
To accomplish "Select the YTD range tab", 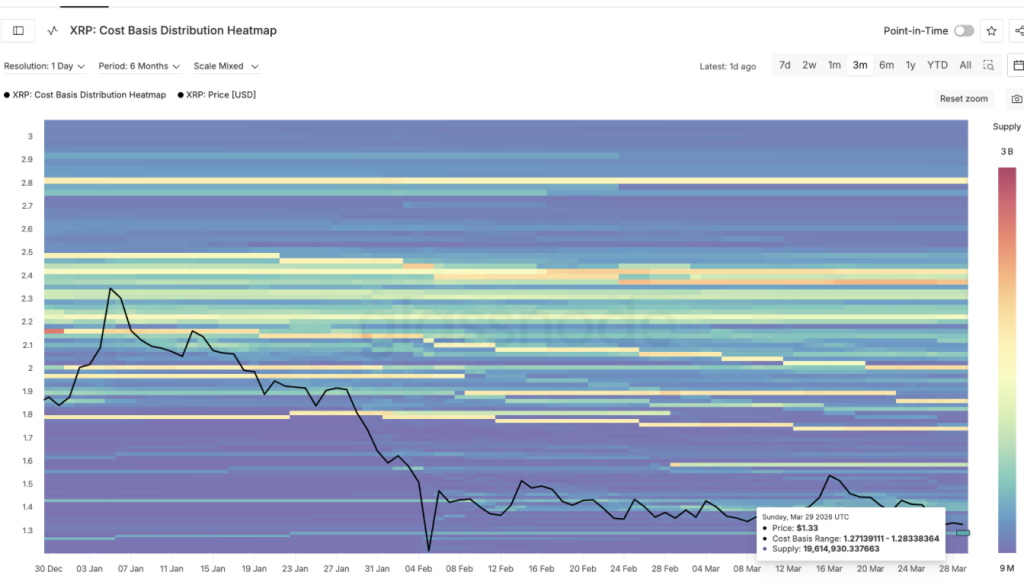I will pyautogui.click(x=936, y=64).
